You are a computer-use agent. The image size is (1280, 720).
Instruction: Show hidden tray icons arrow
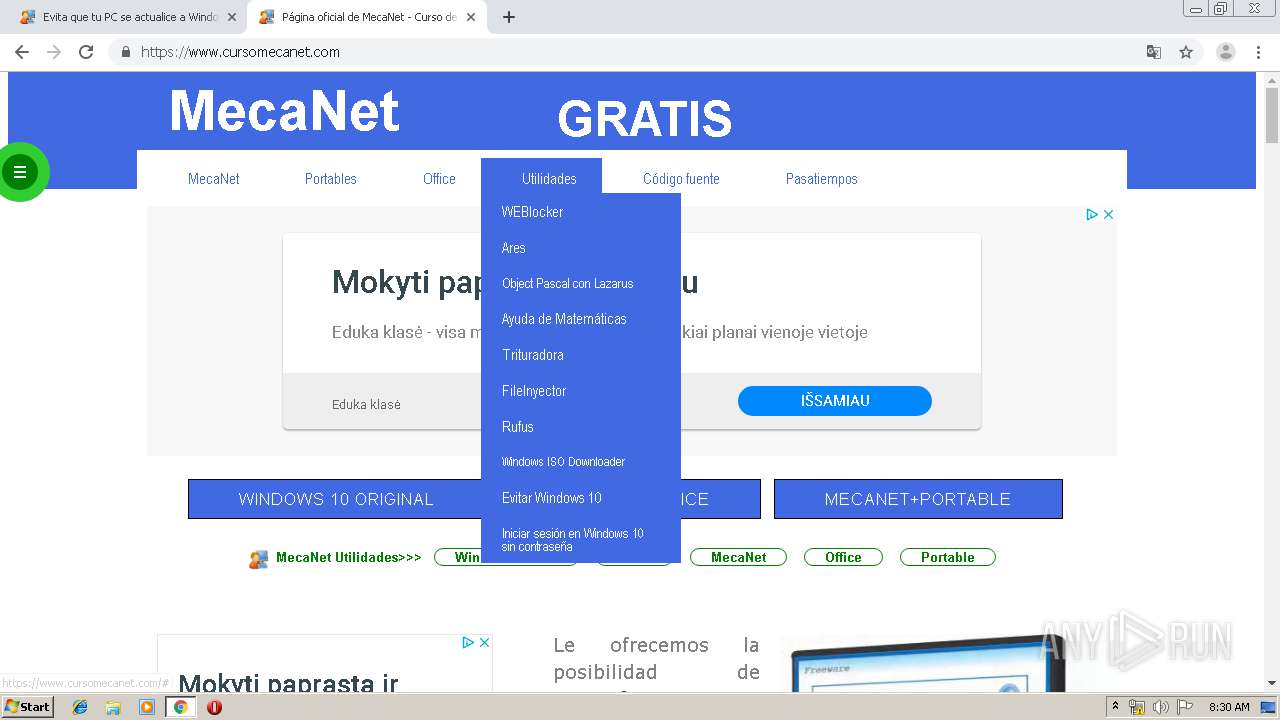point(1116,707)
